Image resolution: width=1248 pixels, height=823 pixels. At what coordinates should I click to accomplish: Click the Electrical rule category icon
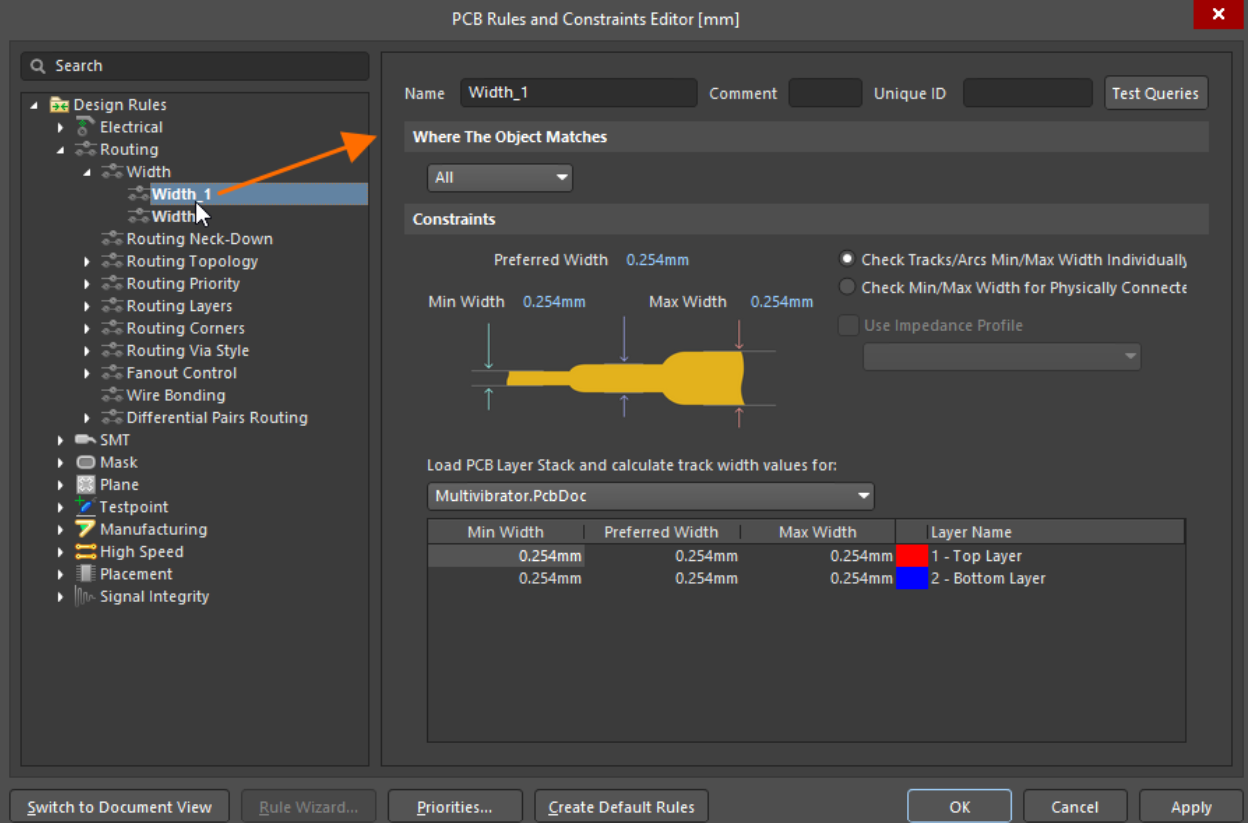[x=86, y=127]
